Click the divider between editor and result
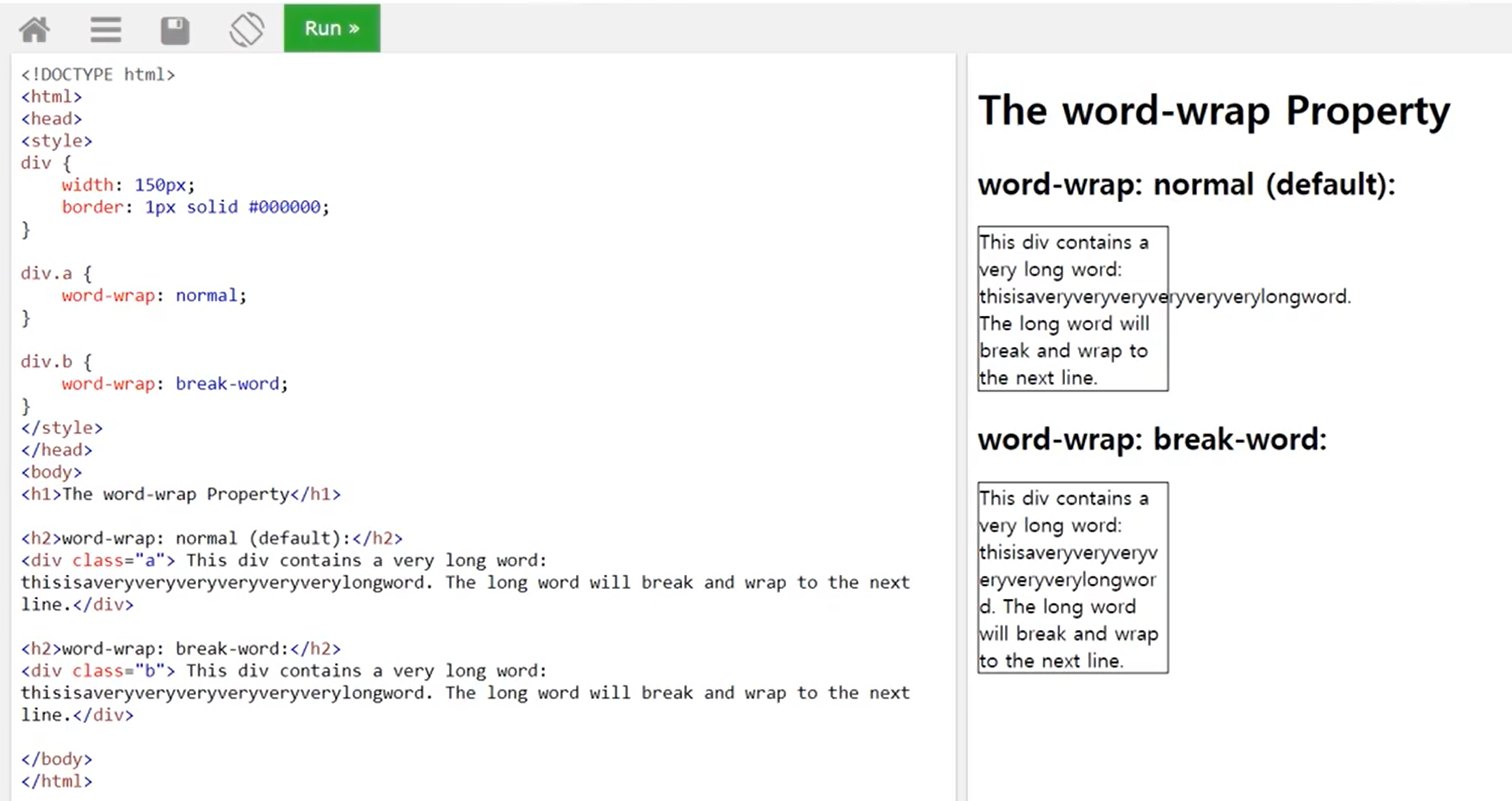The width and height of the screenshot is (1512, 801). [961, 411]
